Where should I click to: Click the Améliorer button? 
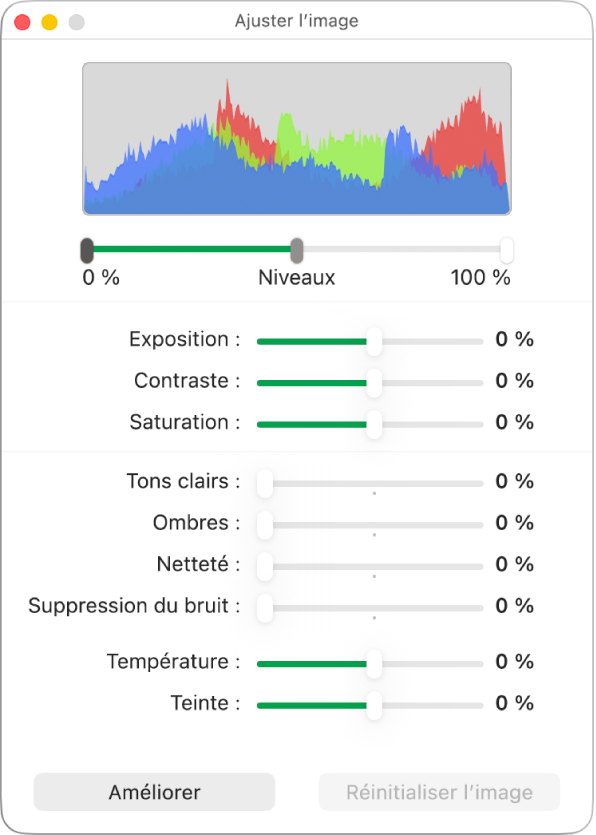[154, 792]
